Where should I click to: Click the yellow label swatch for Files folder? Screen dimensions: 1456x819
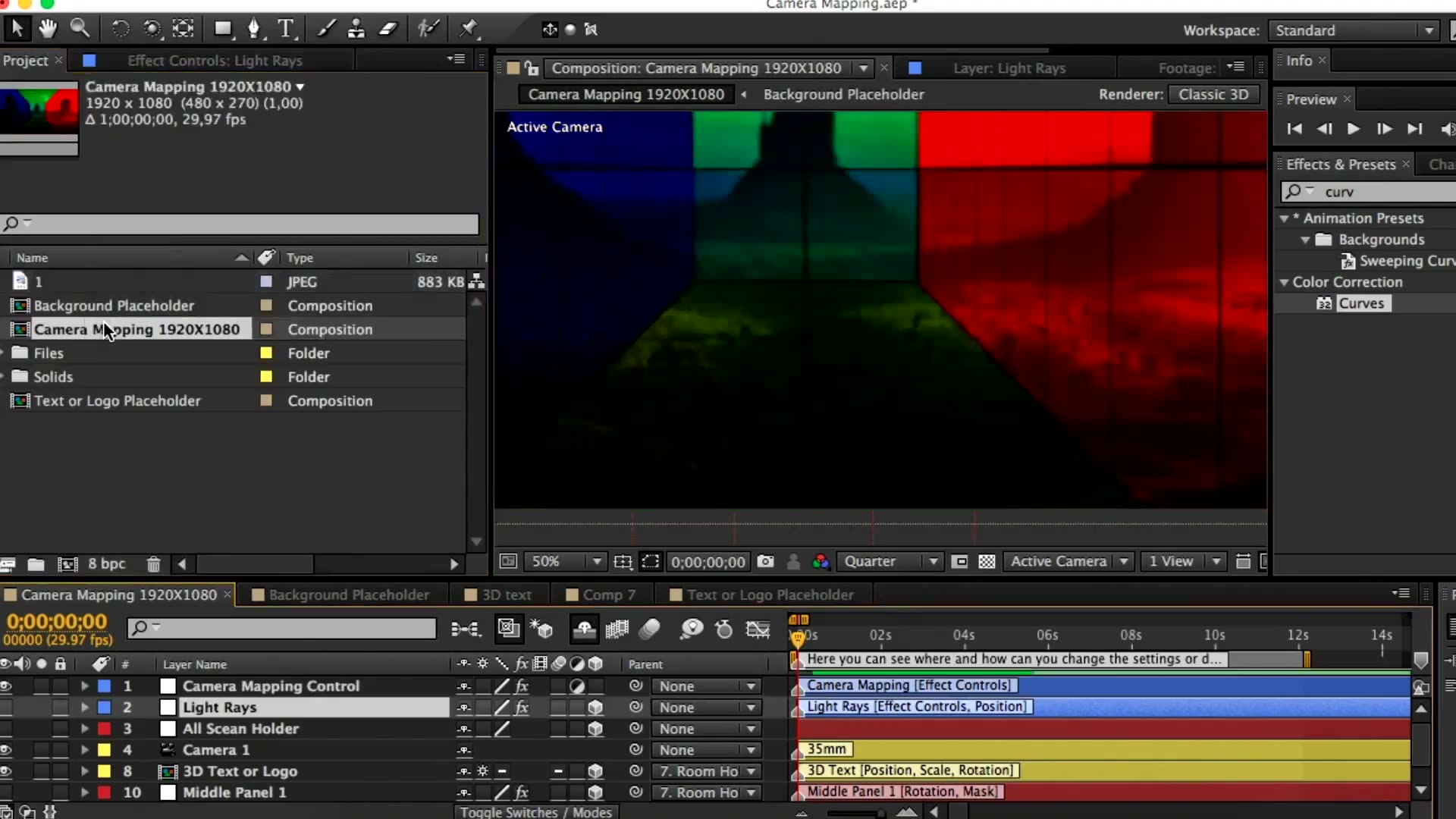point(266,353)
